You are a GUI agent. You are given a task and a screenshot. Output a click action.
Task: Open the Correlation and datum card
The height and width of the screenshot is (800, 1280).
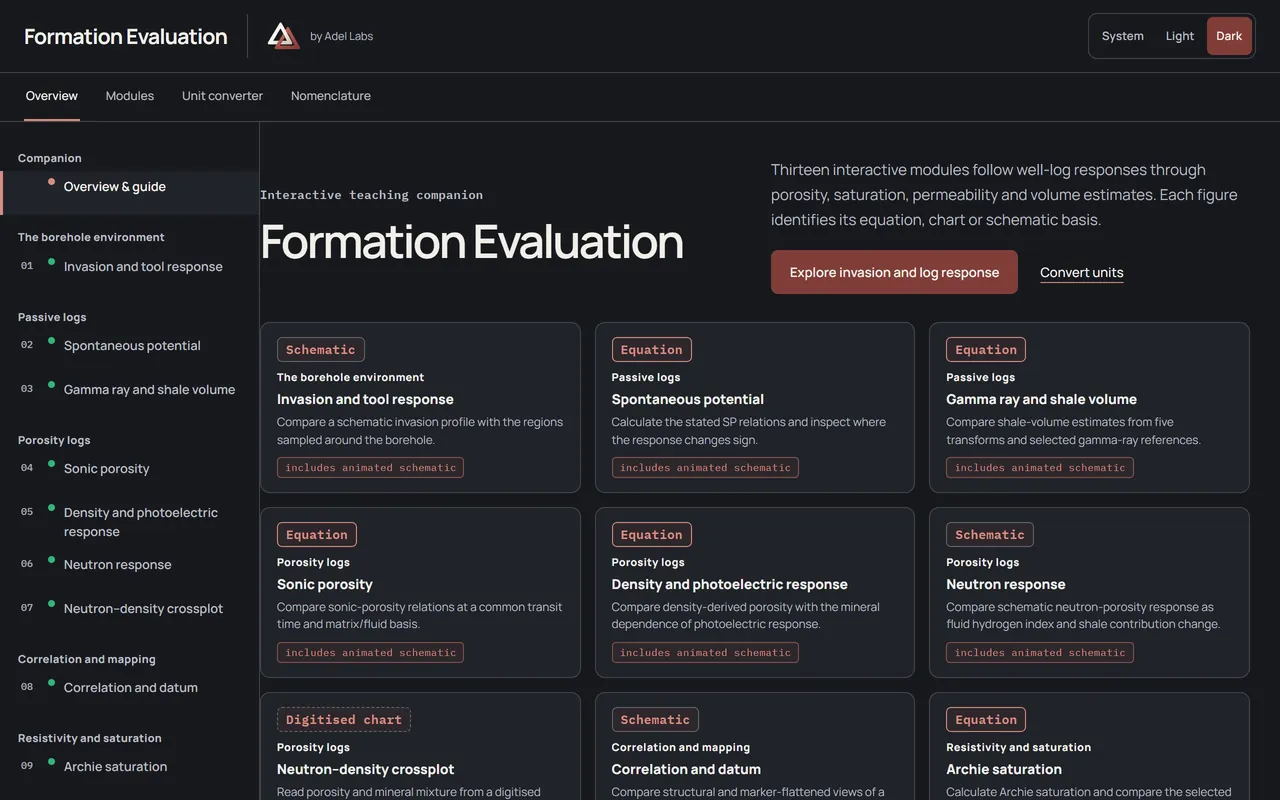[755, 747]
